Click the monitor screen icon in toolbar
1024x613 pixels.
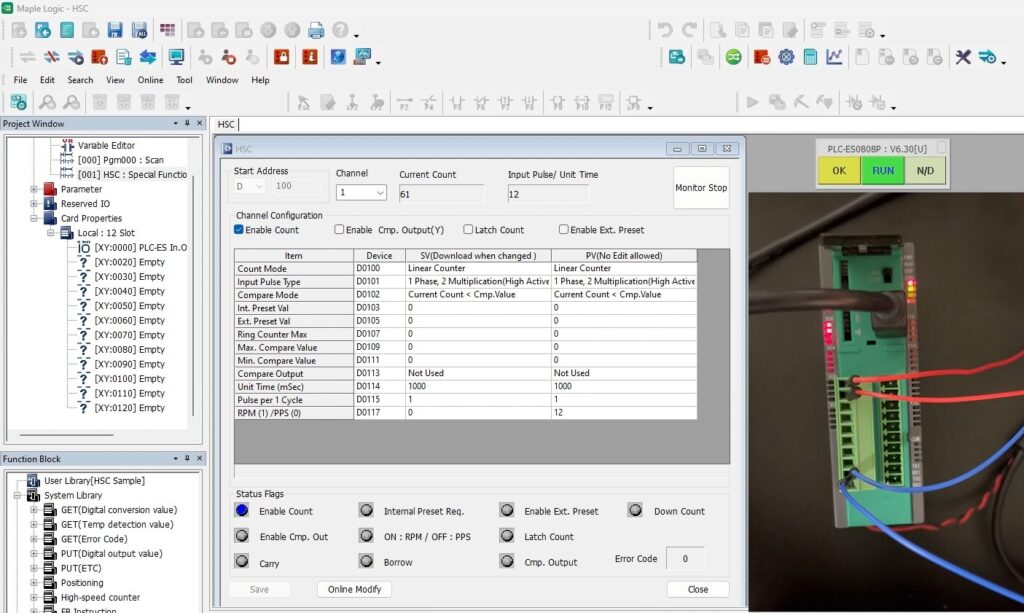coord(176,57)
